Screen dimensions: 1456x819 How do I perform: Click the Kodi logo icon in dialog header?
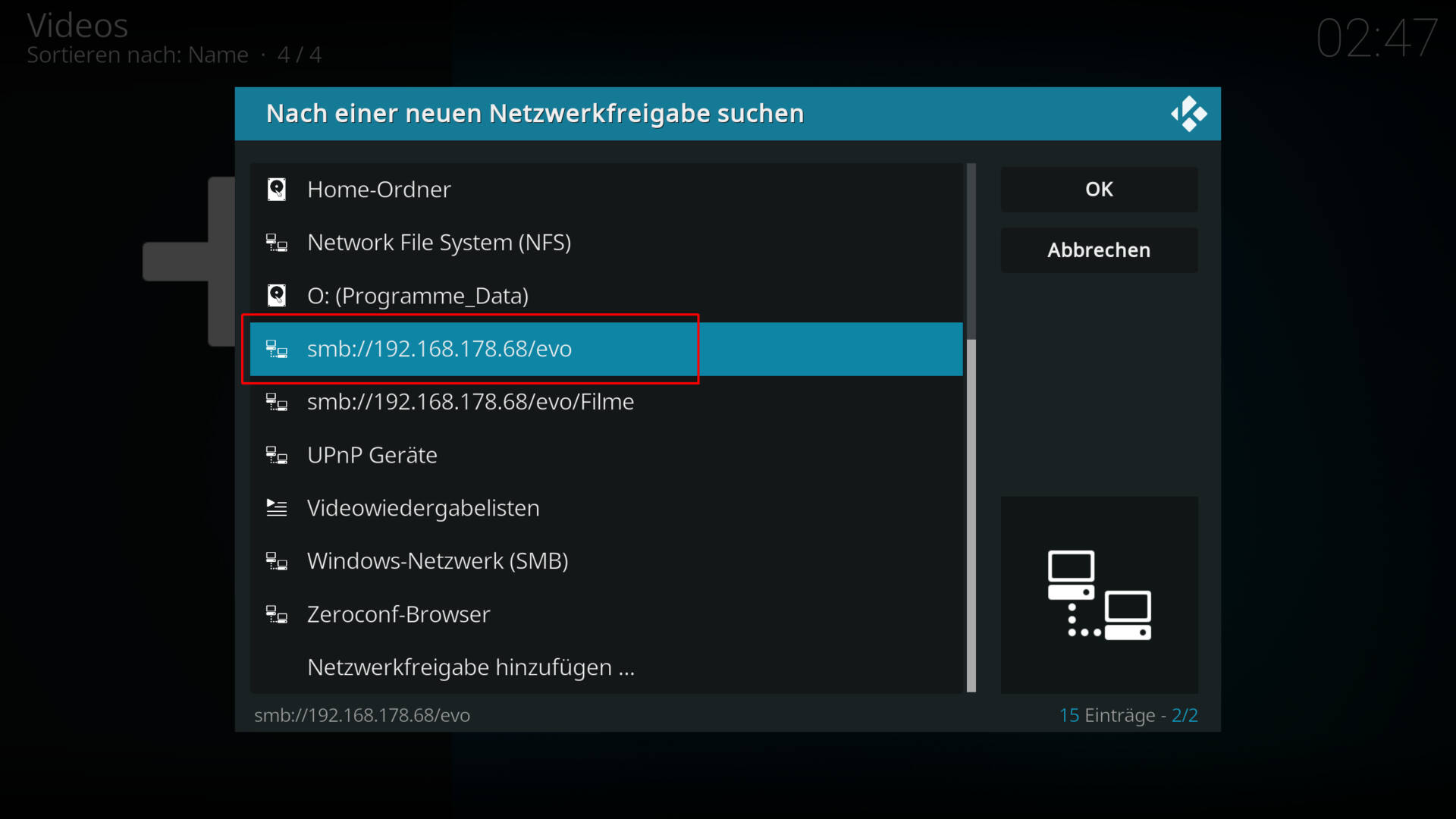[1188, 114]
